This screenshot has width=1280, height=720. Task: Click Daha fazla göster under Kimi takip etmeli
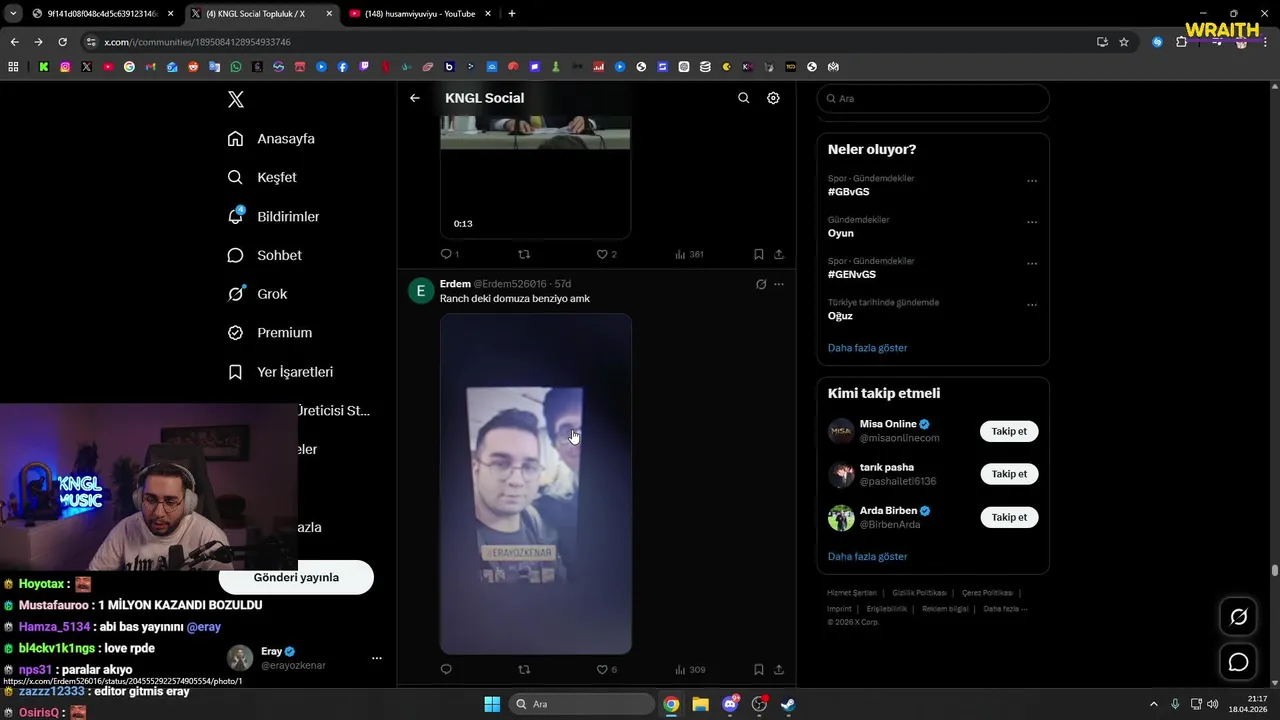pyautogui.click(x=867, y=556)
